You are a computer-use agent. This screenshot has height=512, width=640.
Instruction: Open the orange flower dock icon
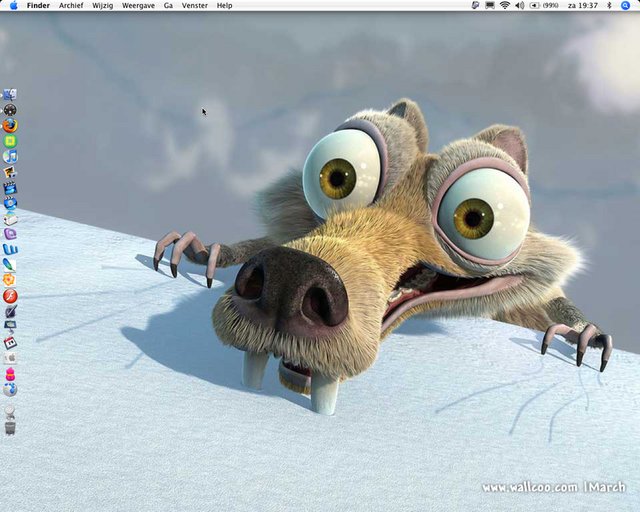pos(10,280)
